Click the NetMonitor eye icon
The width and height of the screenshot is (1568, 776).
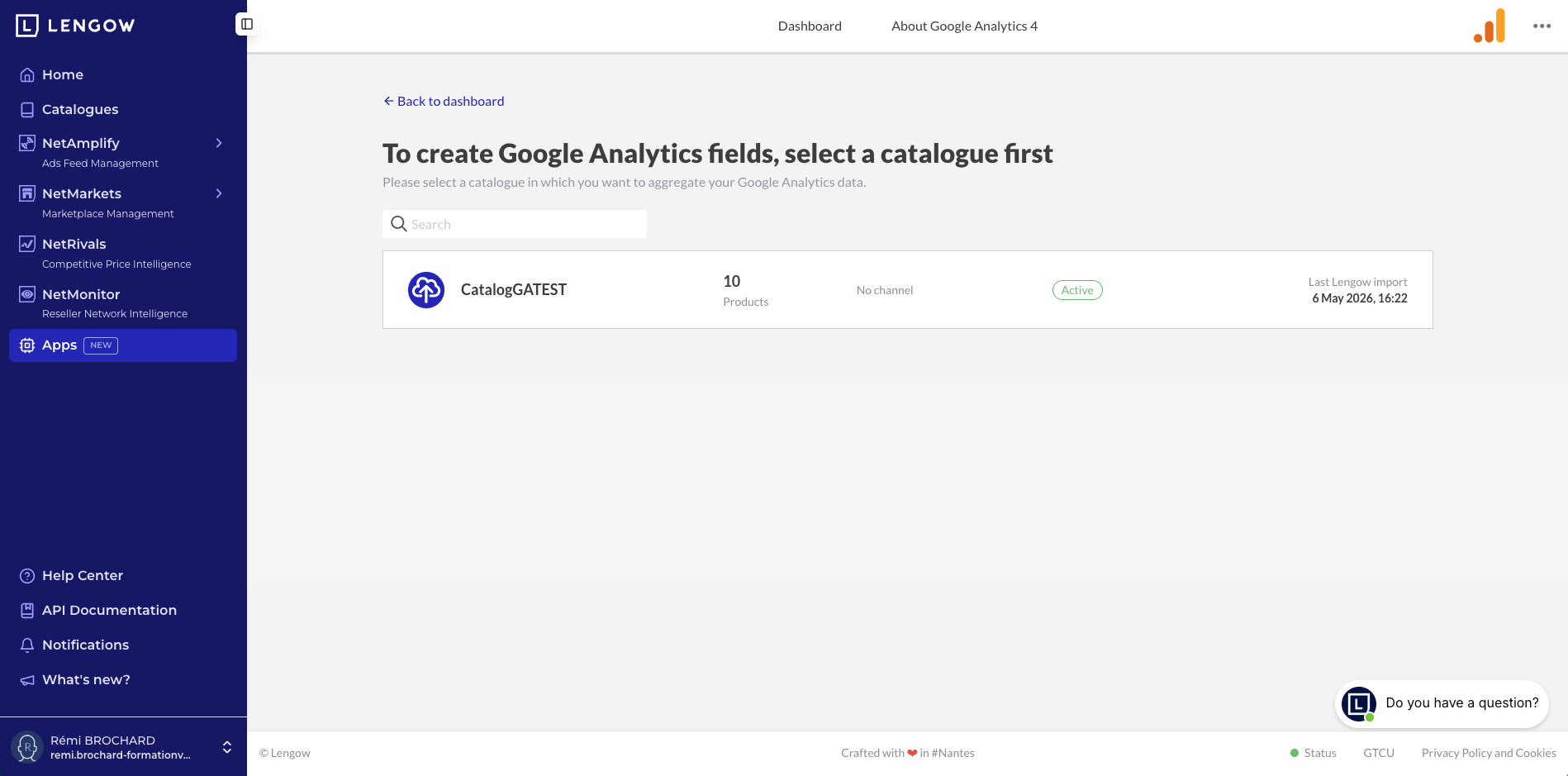tap(27, 294)
